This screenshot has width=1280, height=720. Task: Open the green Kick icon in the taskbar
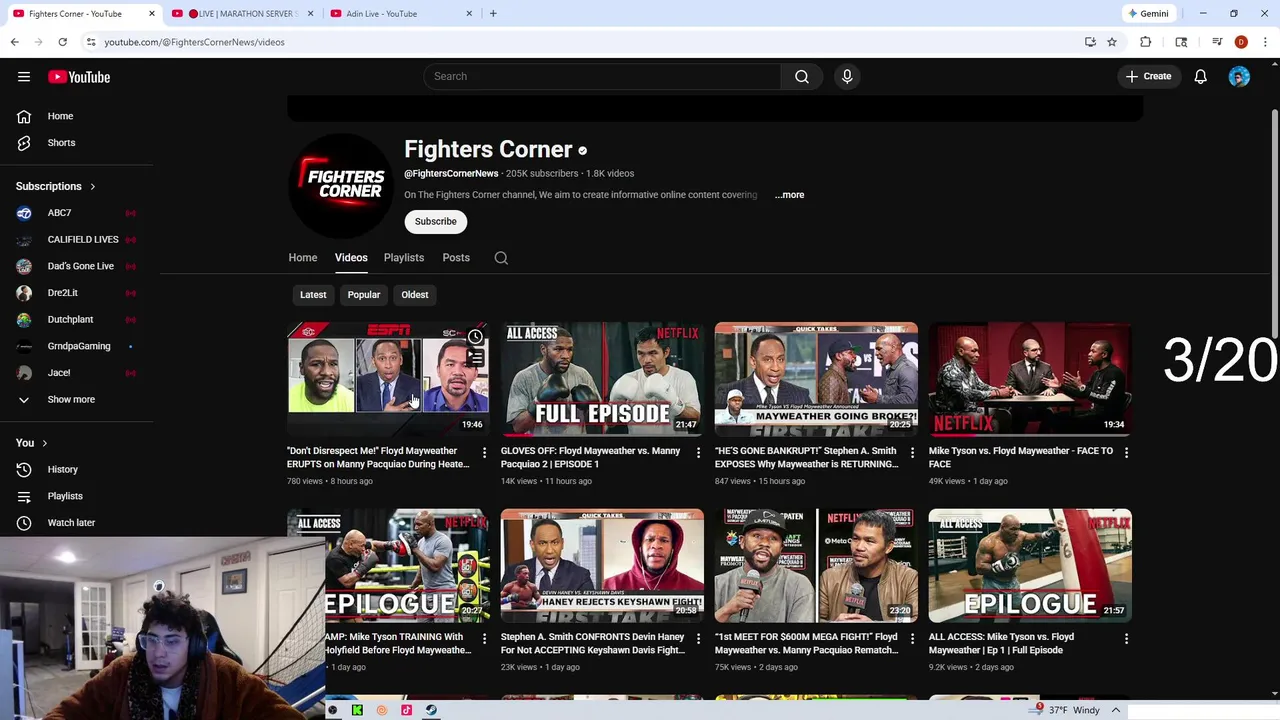click(357, 710)
